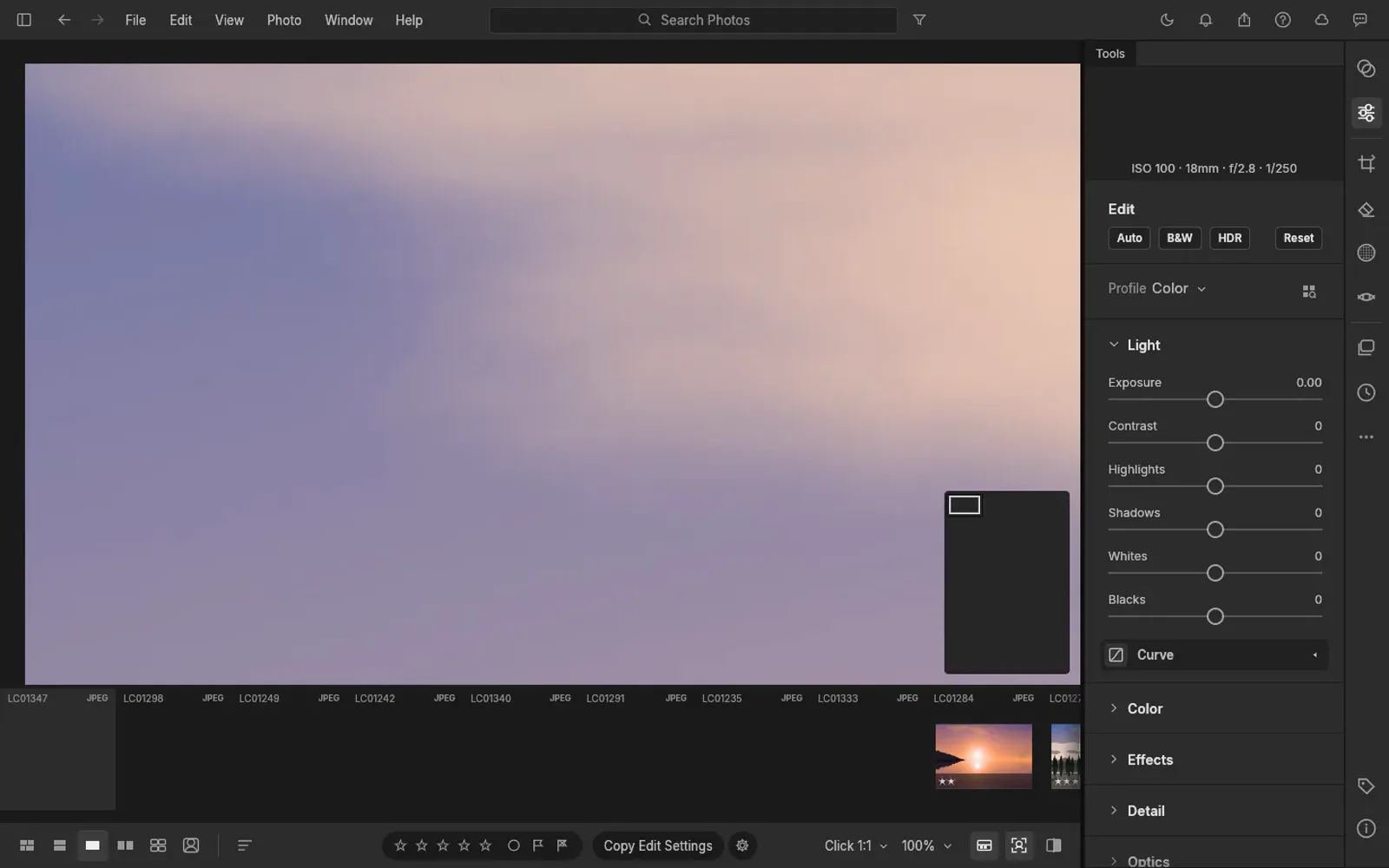Open the 100% zoom level dropdown
The height and width of the screenshot is (868, 1389).
(926, 845)
